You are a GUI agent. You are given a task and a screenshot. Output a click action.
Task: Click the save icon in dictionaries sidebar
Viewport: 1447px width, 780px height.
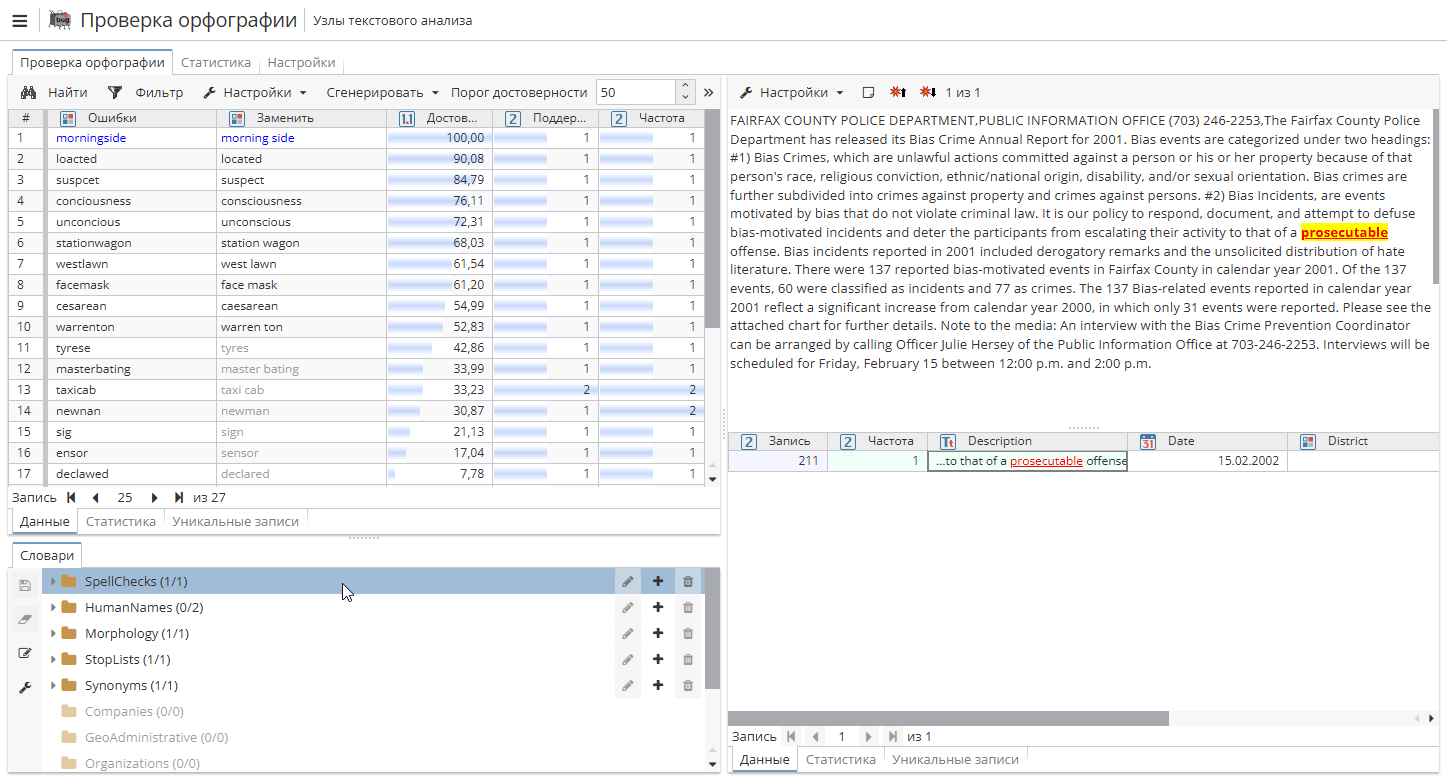pos(26,585)
